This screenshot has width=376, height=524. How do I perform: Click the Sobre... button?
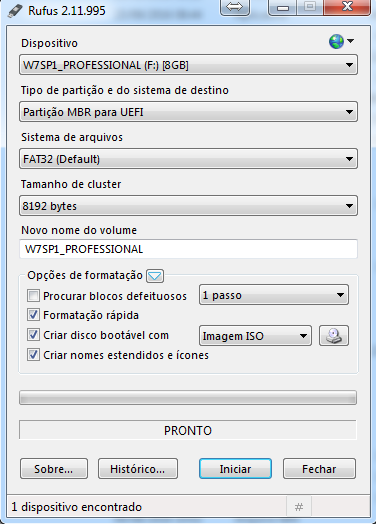pyautogui.click(x=54, y=469)
